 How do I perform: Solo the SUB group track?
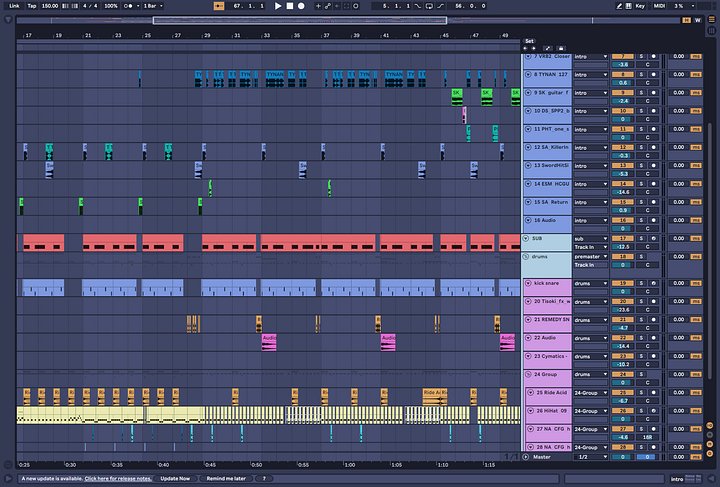641,239
